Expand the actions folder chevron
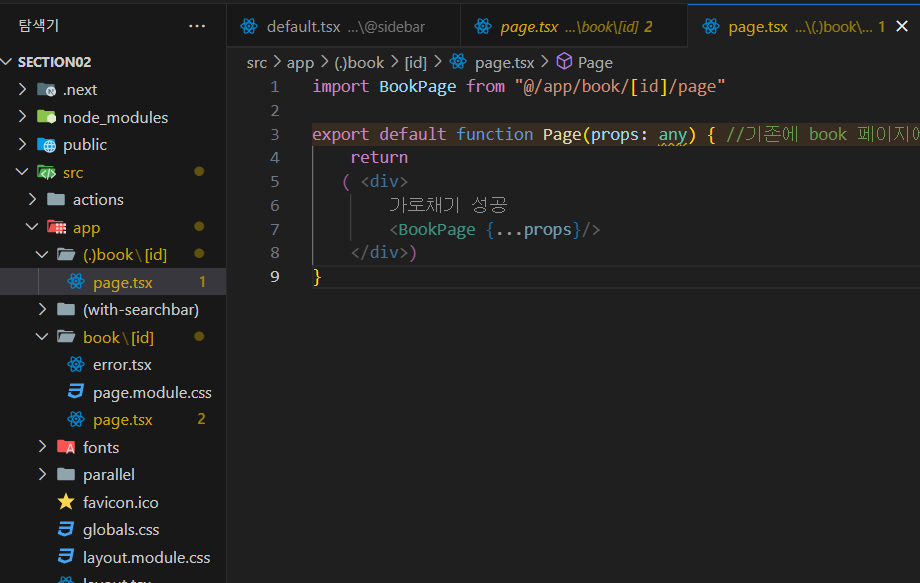This screenshot has width=920, height=583. pyautogui.click(x=32, y=199)
